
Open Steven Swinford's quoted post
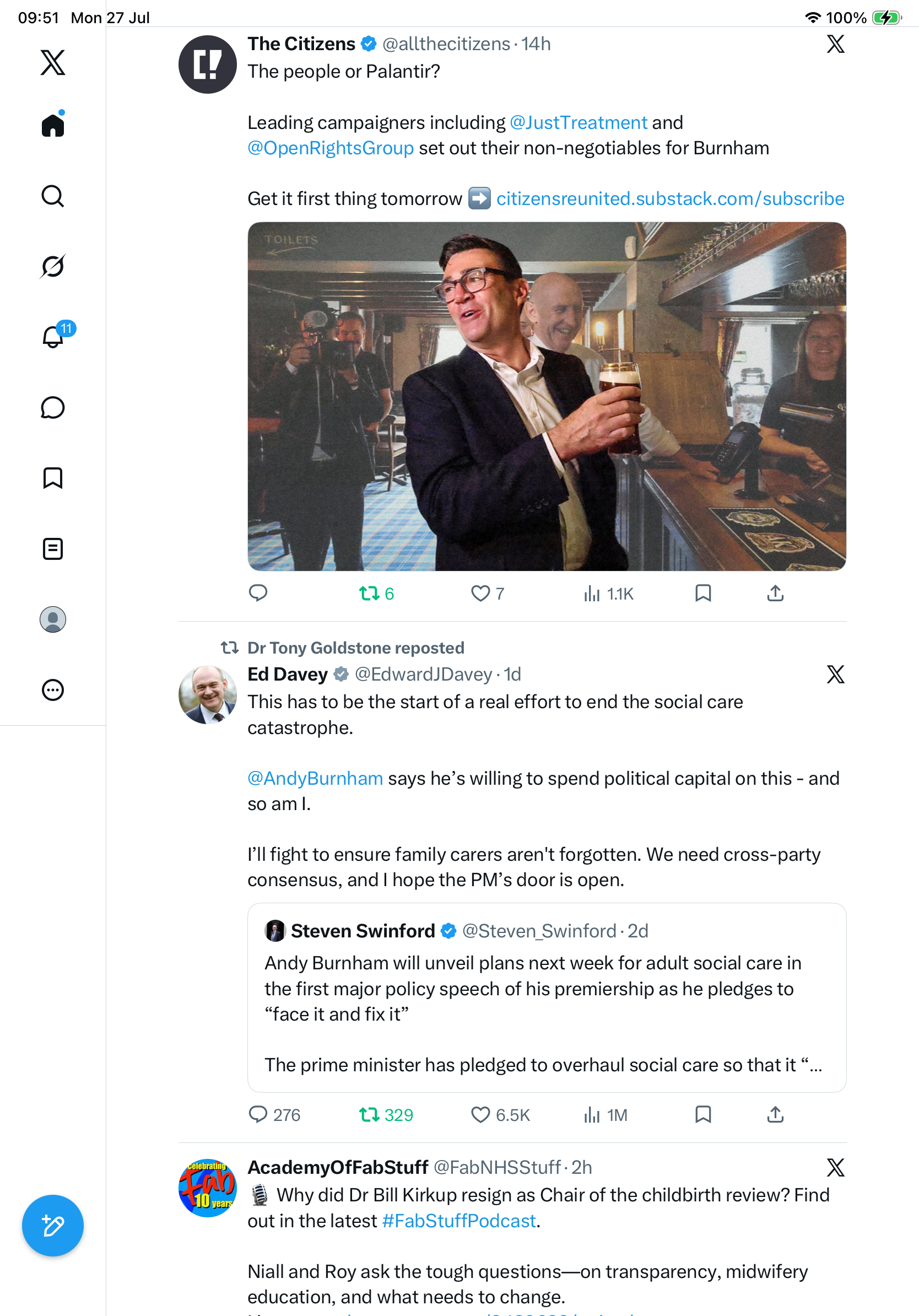coord(547,998)
